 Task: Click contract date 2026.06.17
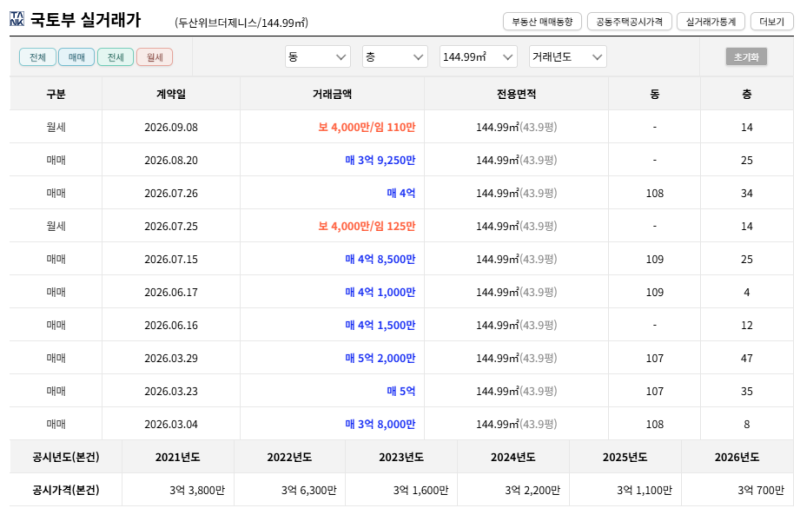(x=171, y=292)
